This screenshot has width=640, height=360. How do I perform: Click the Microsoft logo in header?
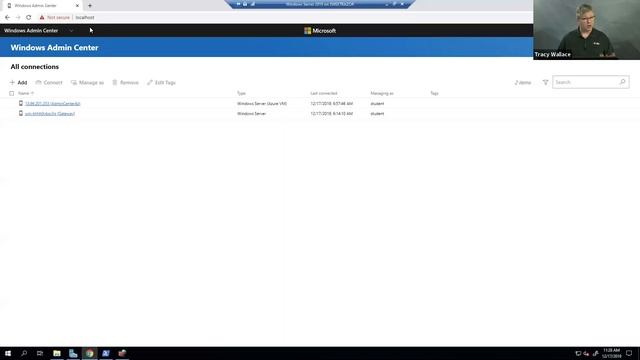click(x=320, y=31)
